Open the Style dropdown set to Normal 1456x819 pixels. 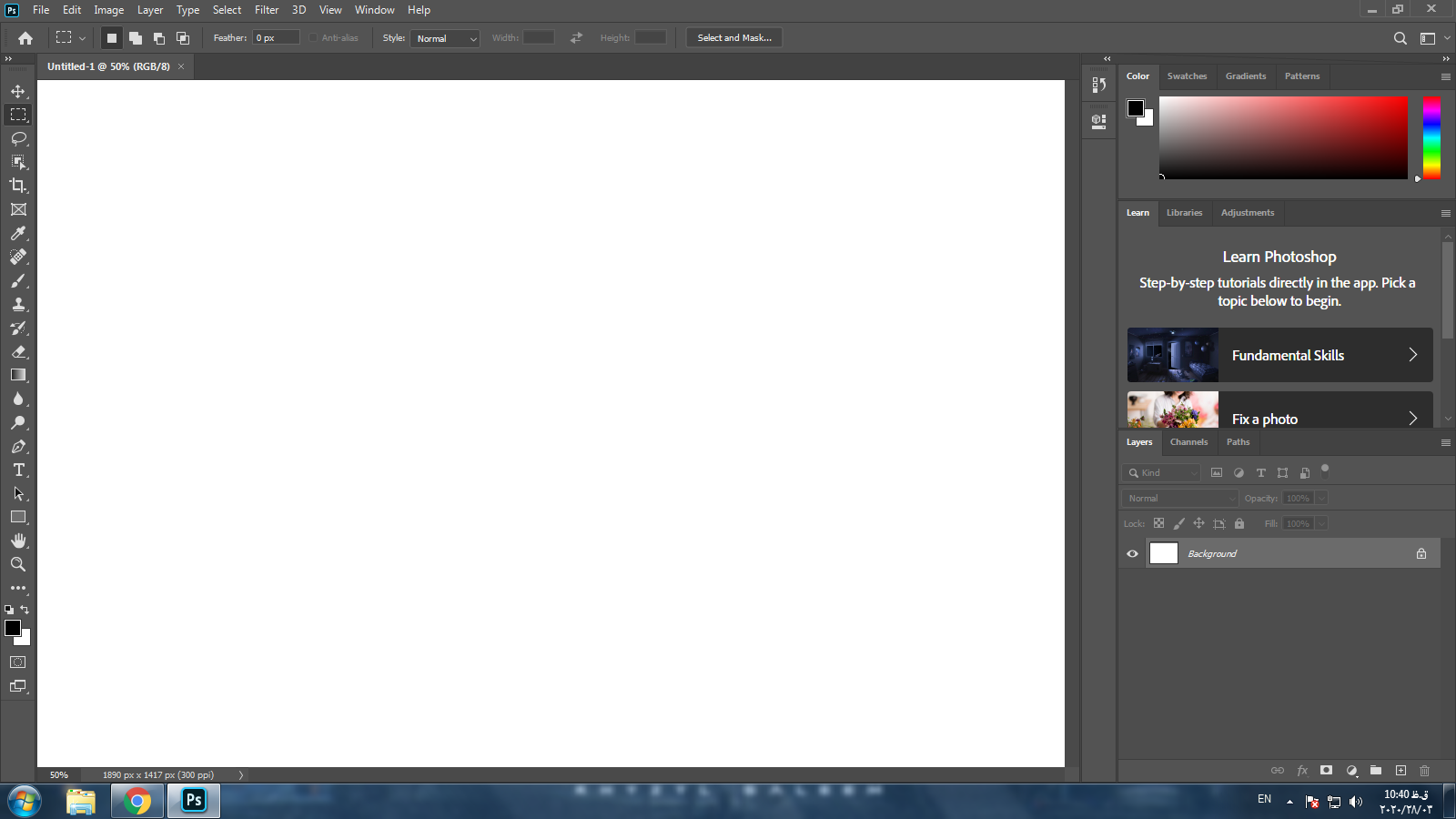pos(445,38)
